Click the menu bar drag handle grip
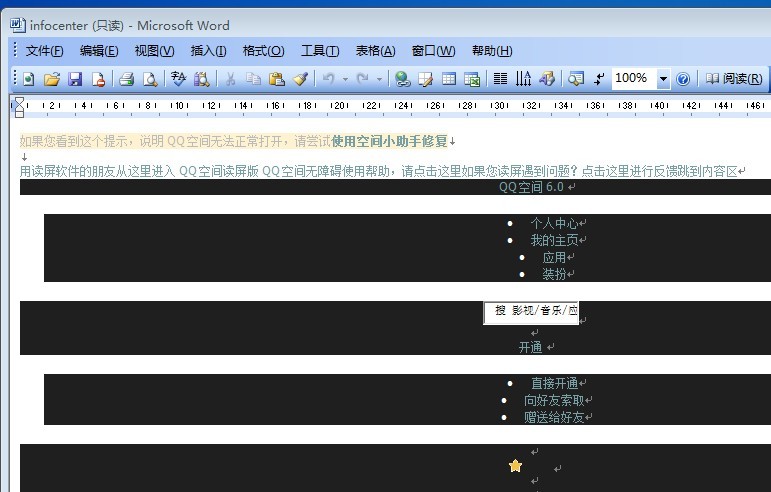771x492 pixels. pos(16,50)
